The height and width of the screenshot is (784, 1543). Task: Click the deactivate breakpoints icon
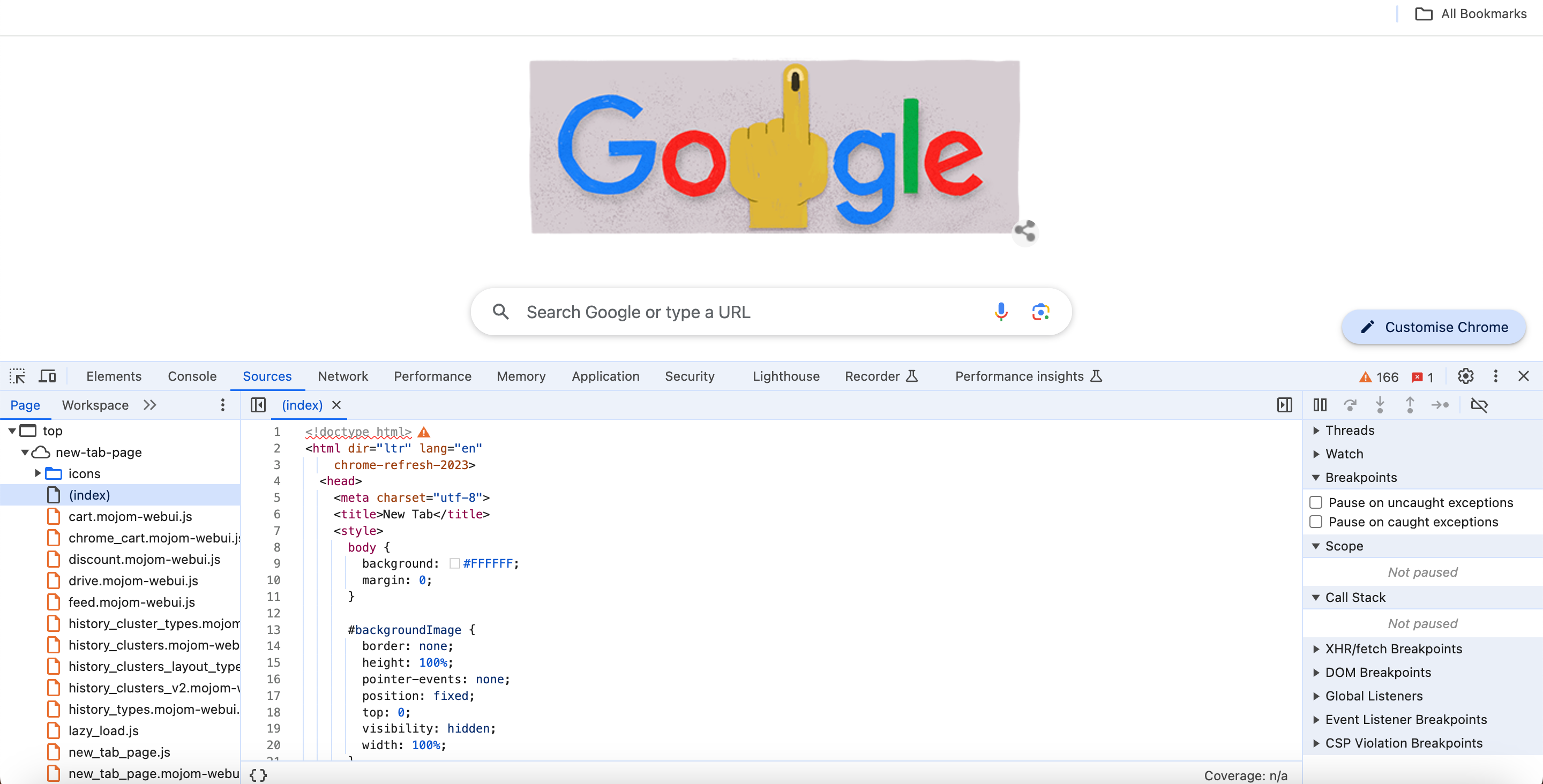(x=1480, y=405)
